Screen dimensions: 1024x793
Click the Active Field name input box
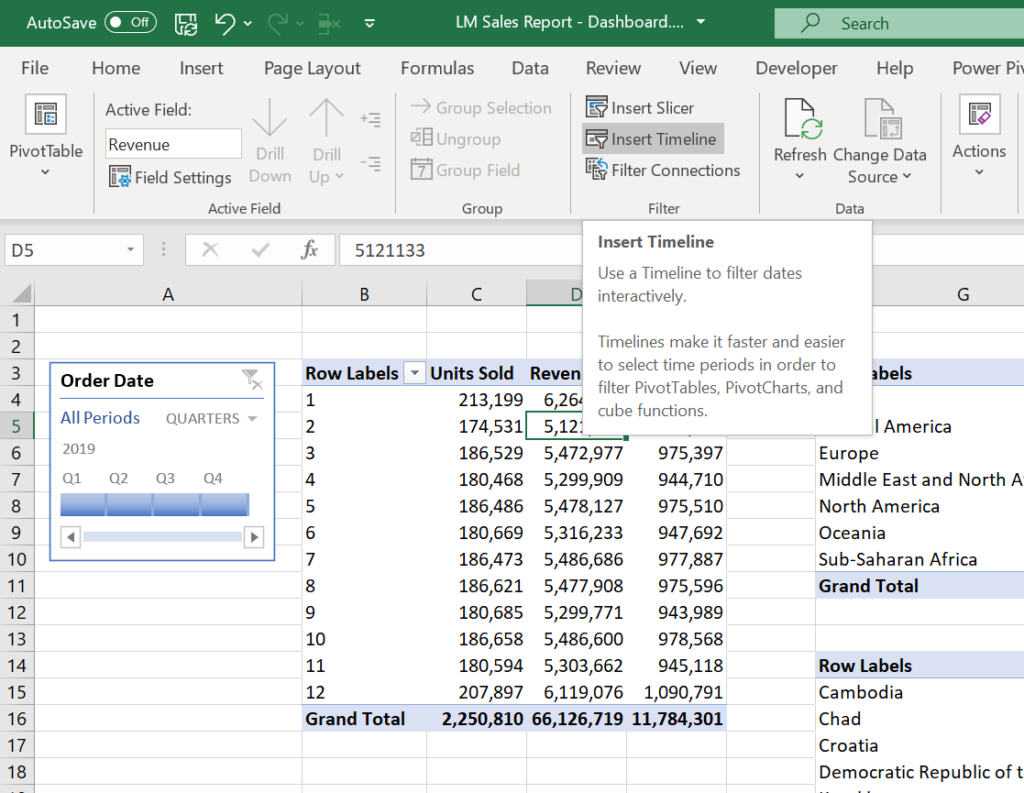(173, 144)
